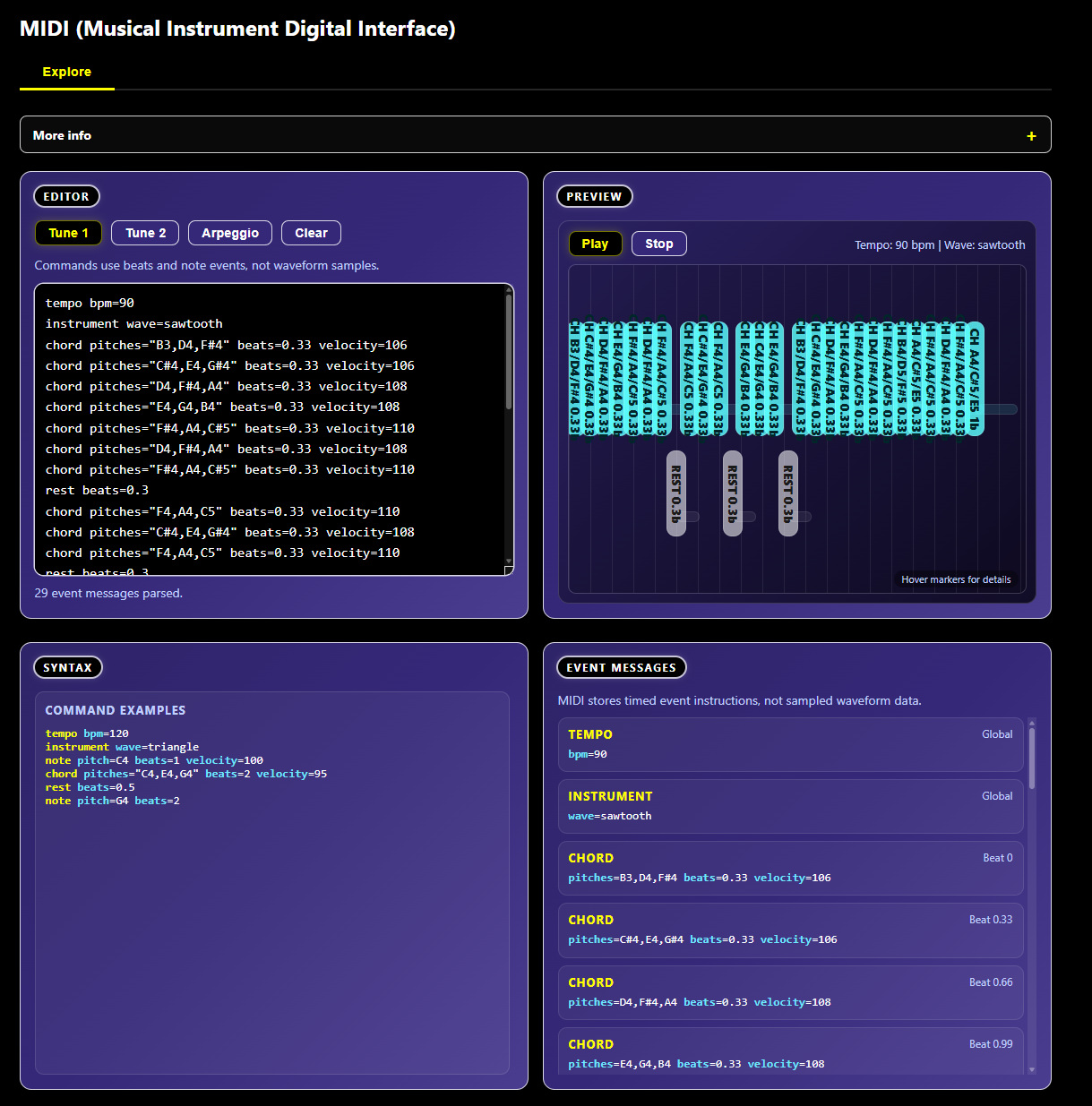This screenshot has height=1106, width=1092.
Task: Select the final A4/C#5/E5 1b chord marker
Action: [975, 379]
